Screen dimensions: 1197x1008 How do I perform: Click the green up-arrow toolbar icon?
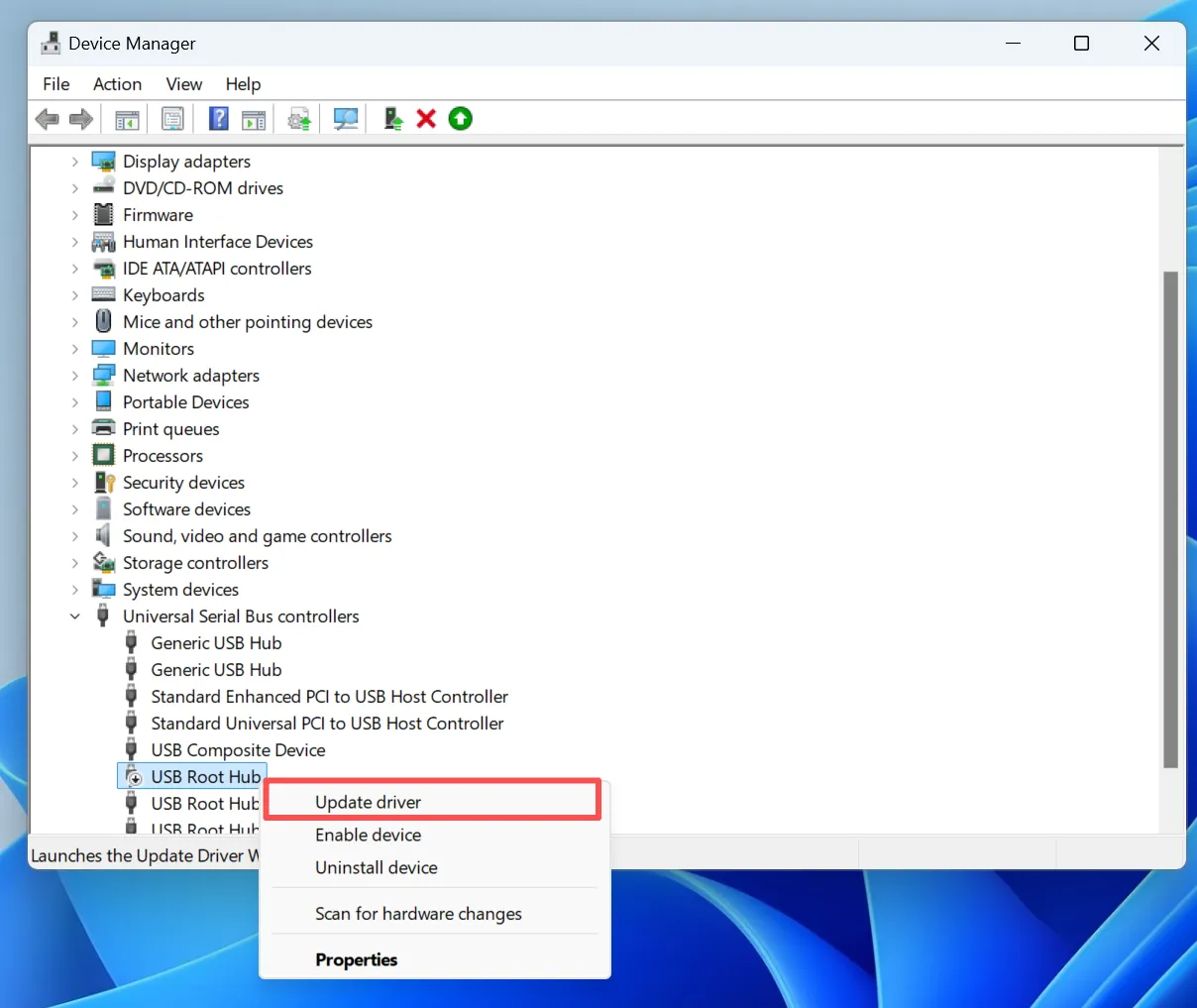point(461,120)
